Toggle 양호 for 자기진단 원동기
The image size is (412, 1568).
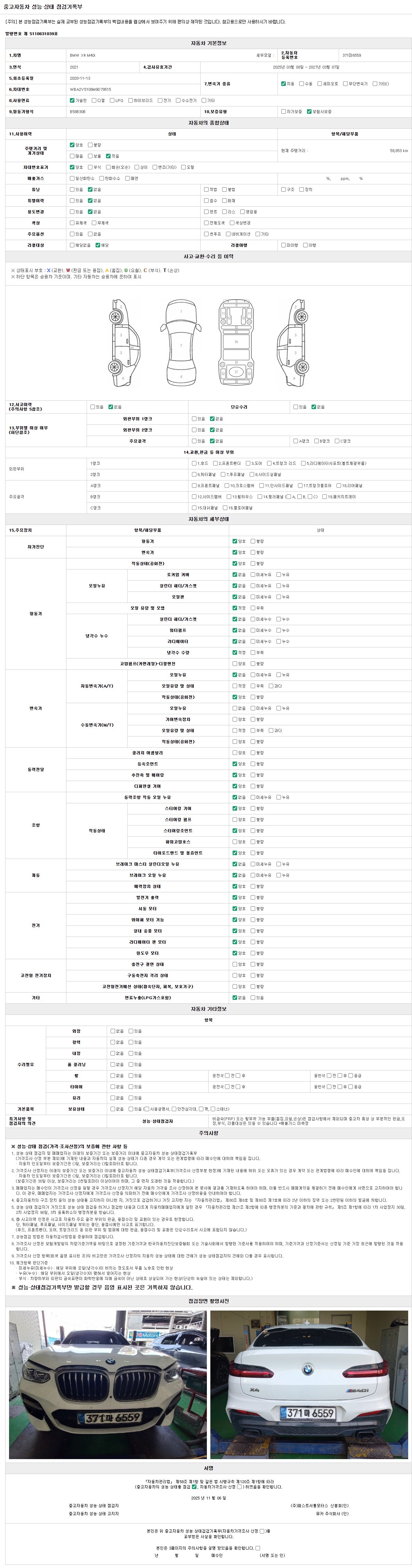235,541
